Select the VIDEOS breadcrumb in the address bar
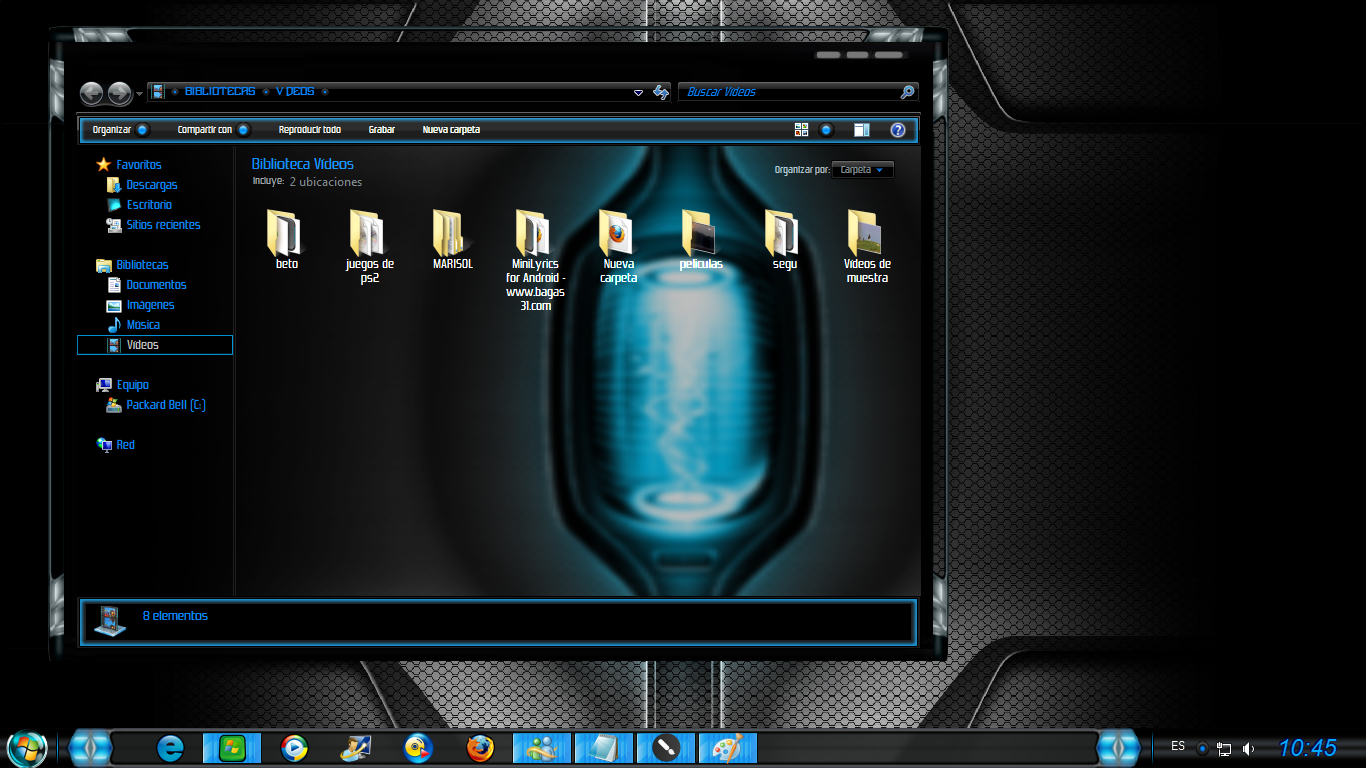 coord(295,92)
